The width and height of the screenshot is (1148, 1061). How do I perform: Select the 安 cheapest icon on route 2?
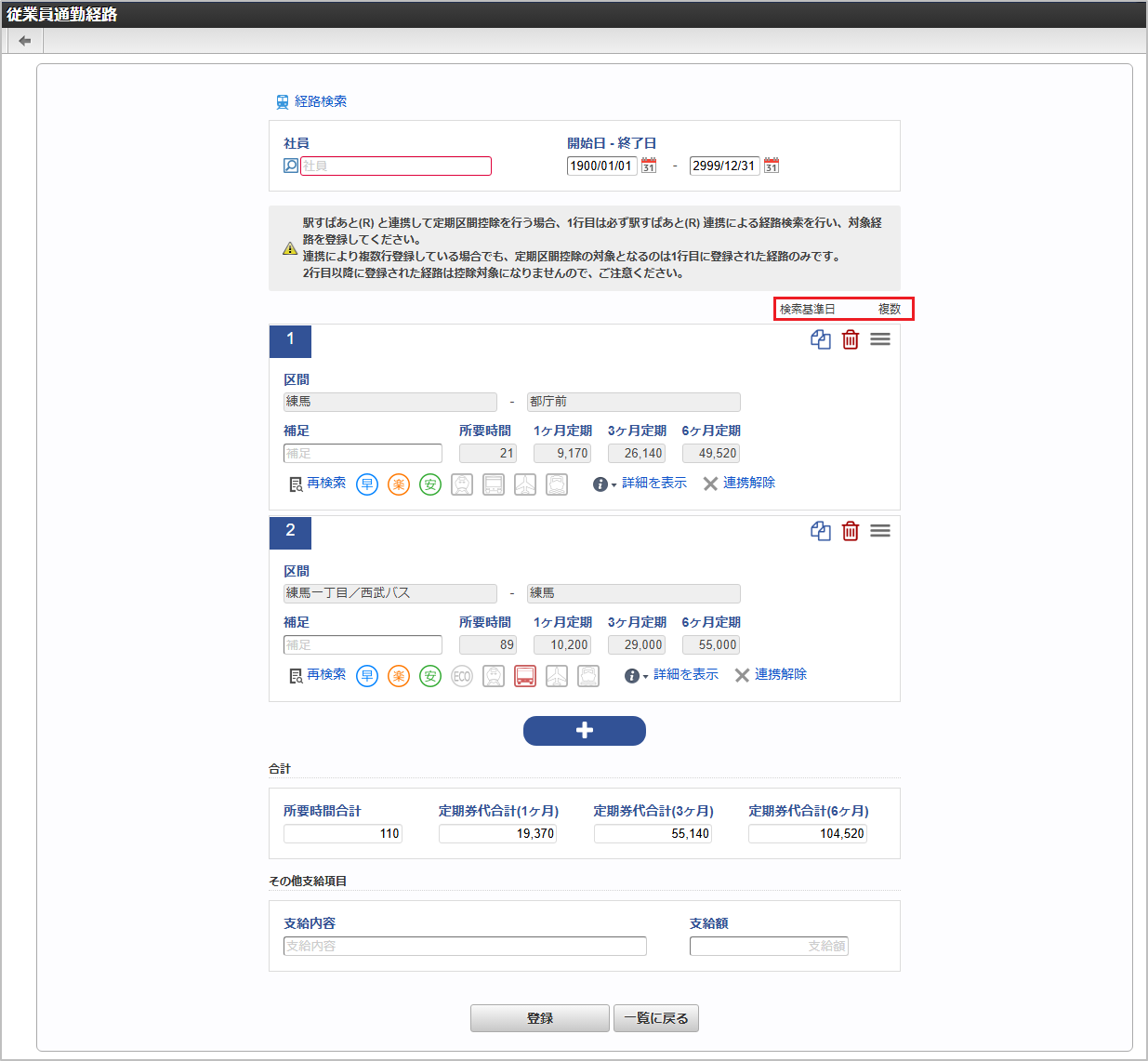pyautogui.click(x=430, y=676)
